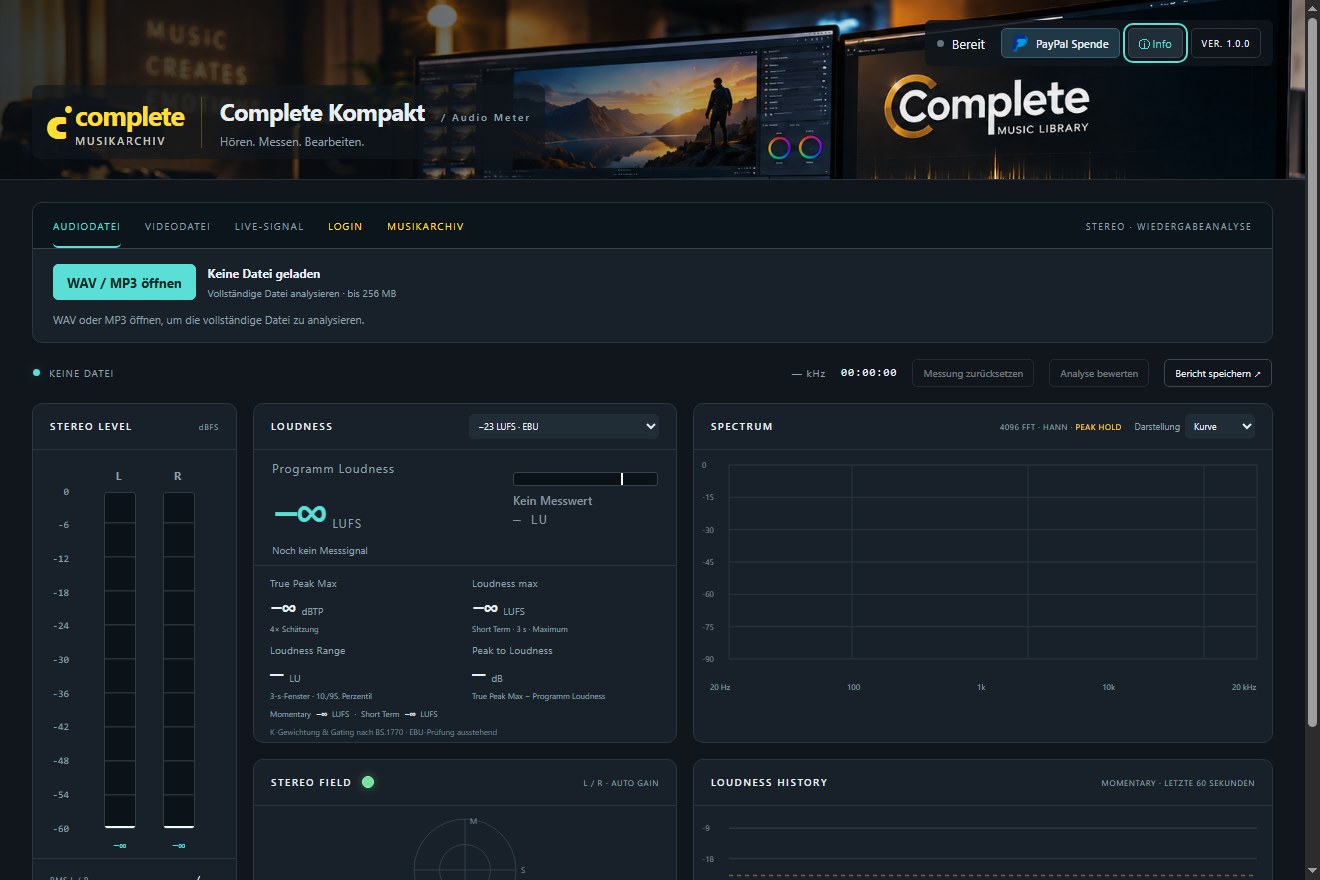Click the Complete Musikarchiv logo

(116, 125)
